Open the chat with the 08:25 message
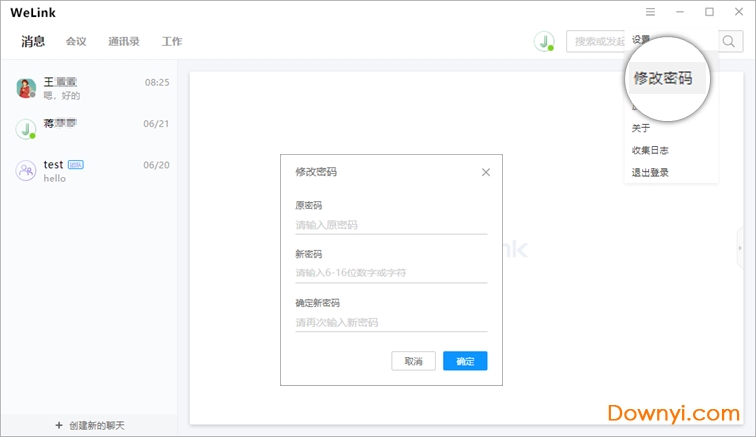The image size is (756, 437). tap(90, 88)
